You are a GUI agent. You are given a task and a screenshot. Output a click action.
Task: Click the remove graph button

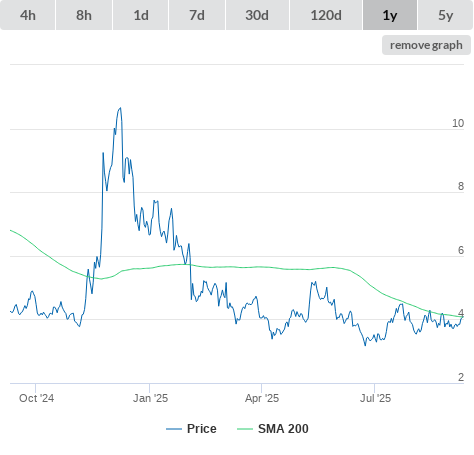click(x=426, y=45)
